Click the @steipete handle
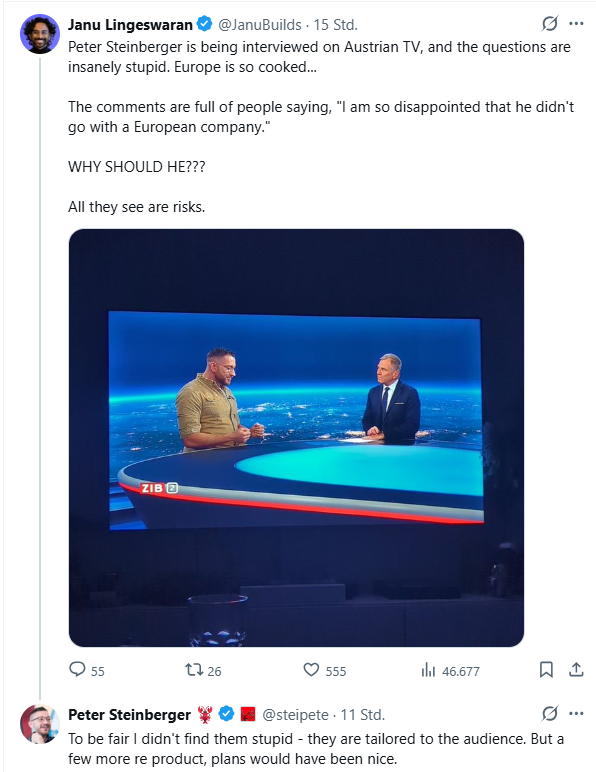The image size is (596, 772). pyautogui.click(x=295, y=714)
